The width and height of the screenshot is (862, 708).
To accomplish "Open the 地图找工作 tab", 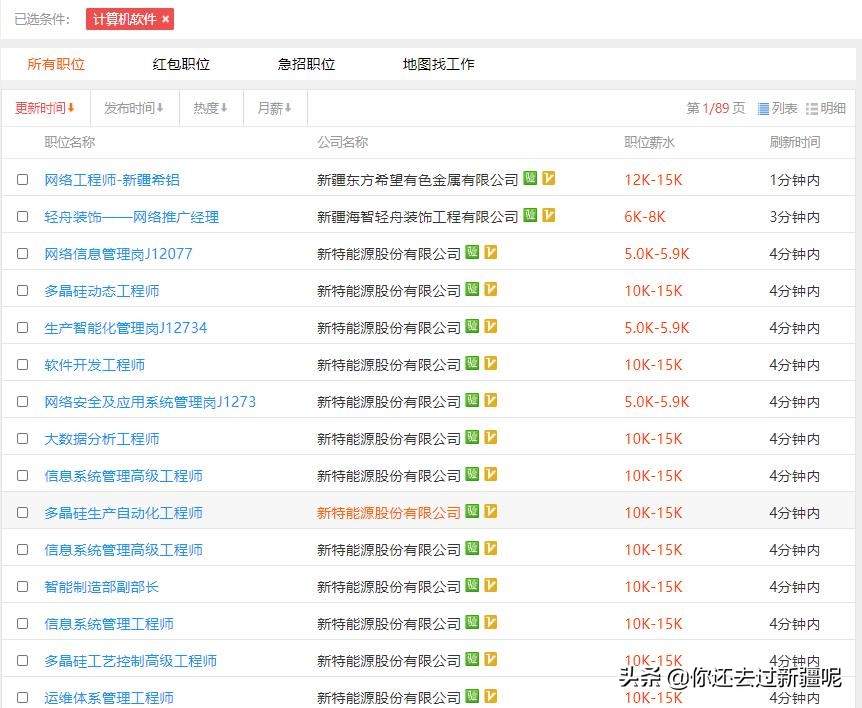I will click(x=437, y=63).
